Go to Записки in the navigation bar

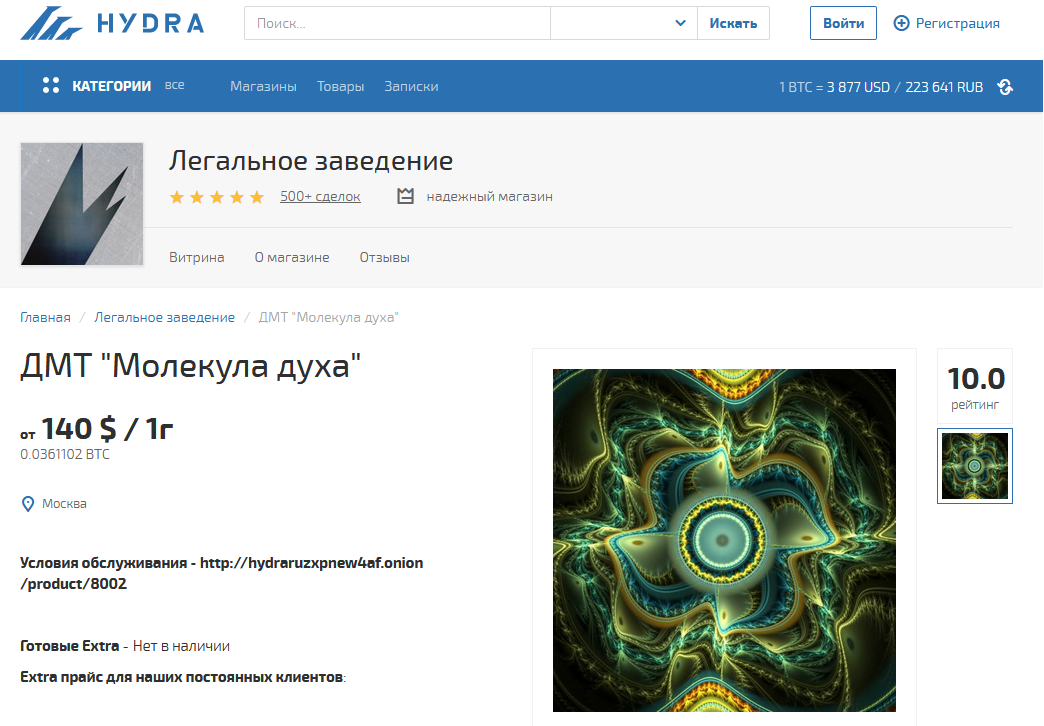411,87
